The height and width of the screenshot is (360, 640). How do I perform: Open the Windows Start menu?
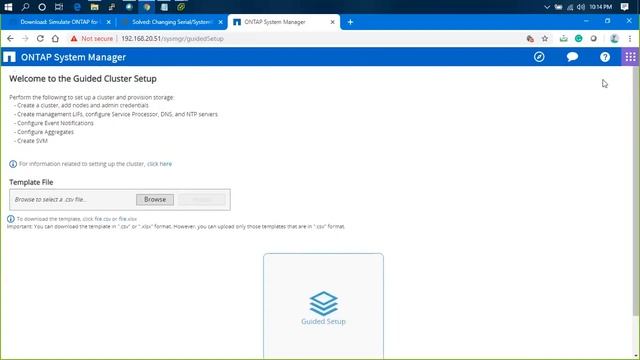pos(8,7)
